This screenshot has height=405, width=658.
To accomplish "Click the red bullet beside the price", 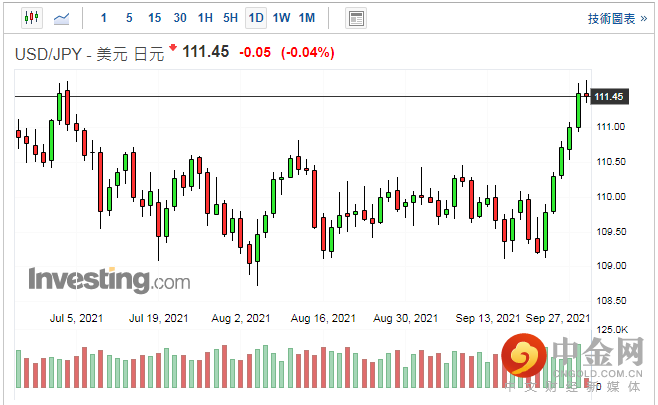I will (x=173, y=48).
